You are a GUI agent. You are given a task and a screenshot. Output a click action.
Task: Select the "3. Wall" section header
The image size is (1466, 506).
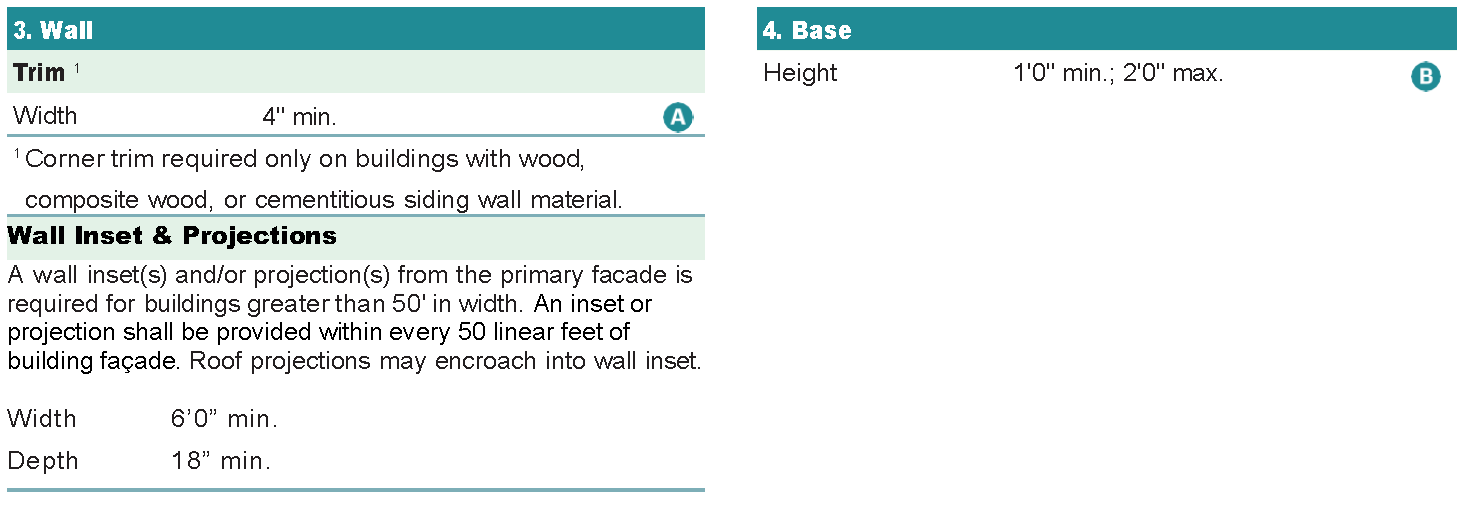click(x=53, y=30)
